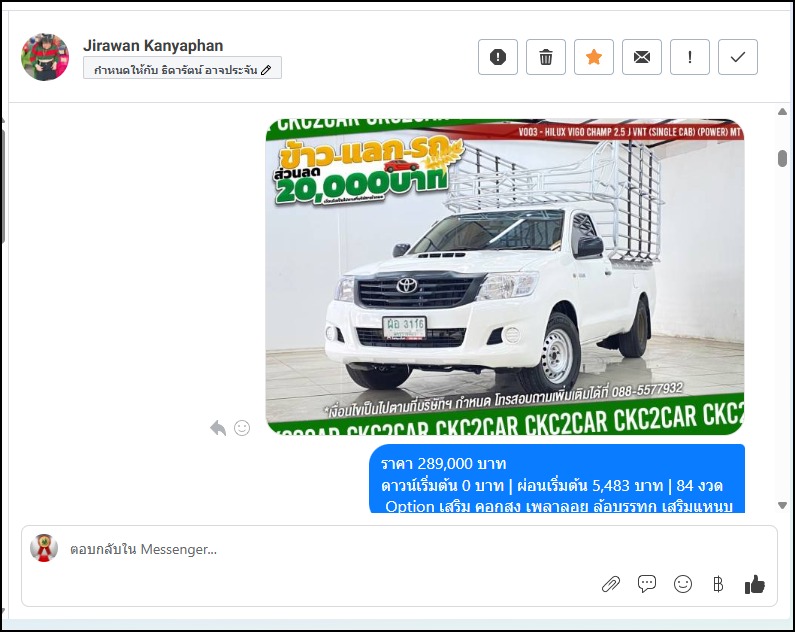Click scrollbar up arrow in chat
This screenshot has width=795, height=632.
point(782,111)
